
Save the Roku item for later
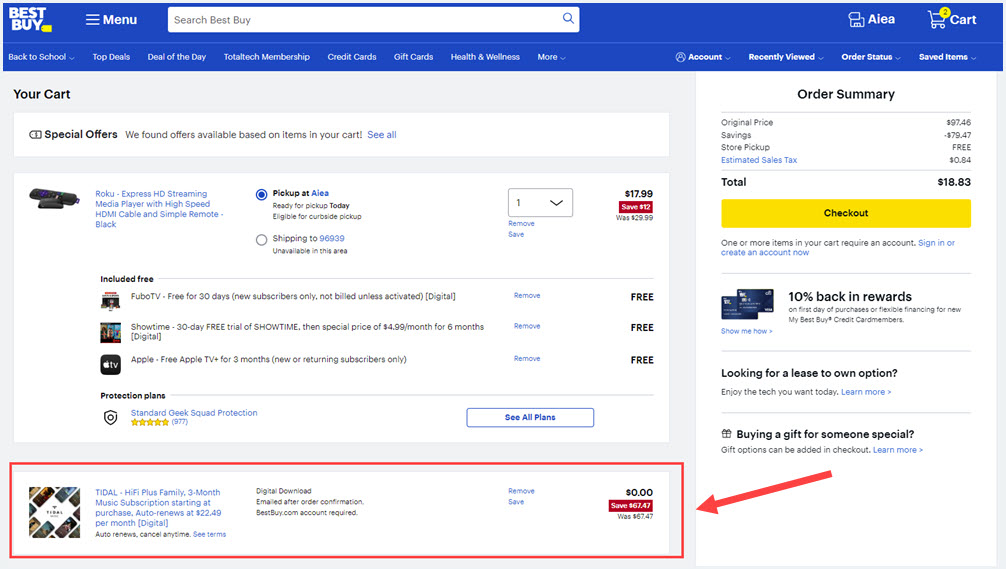pos(516,235)
